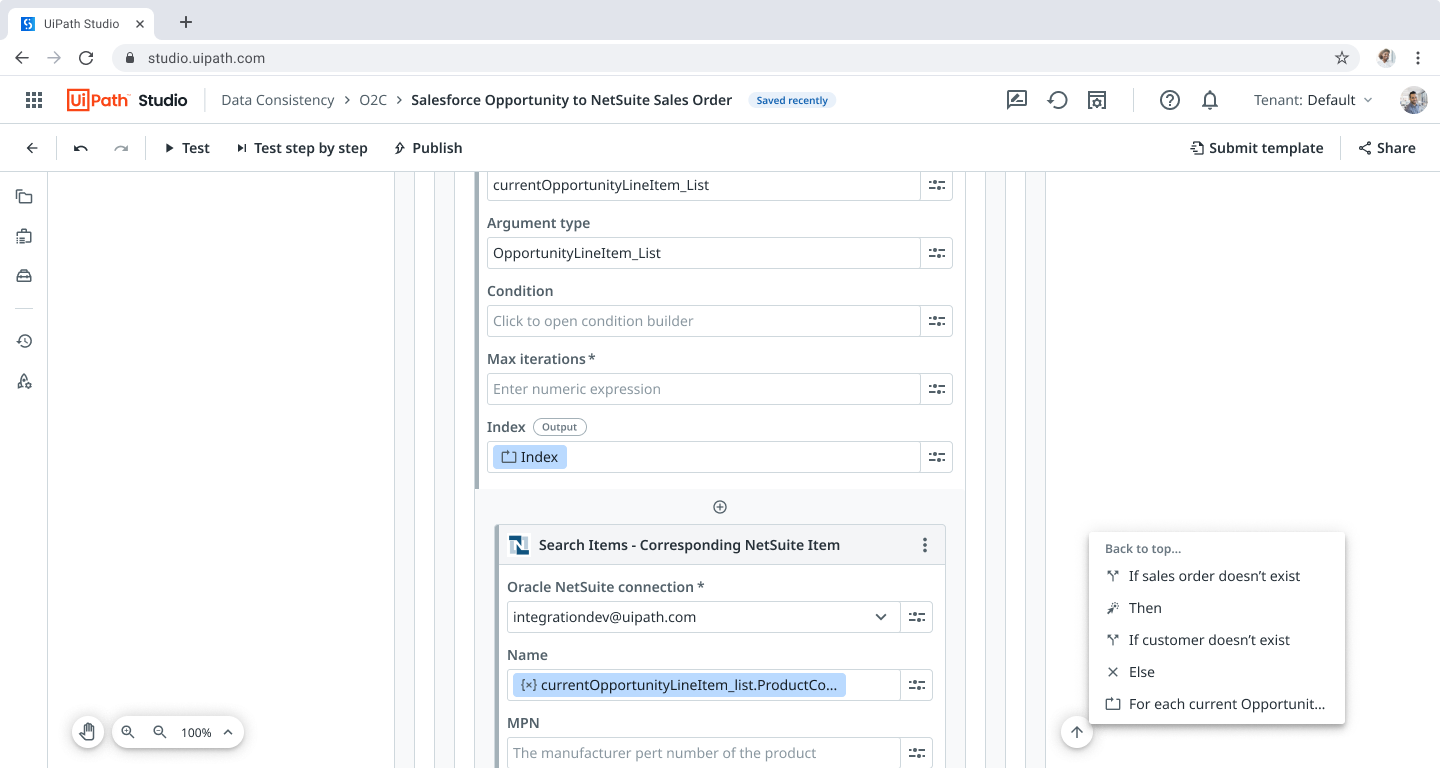Open options for Oracle NetSuite connection field
This screenshot has height=768, width=1440.
tap(917, 617)
